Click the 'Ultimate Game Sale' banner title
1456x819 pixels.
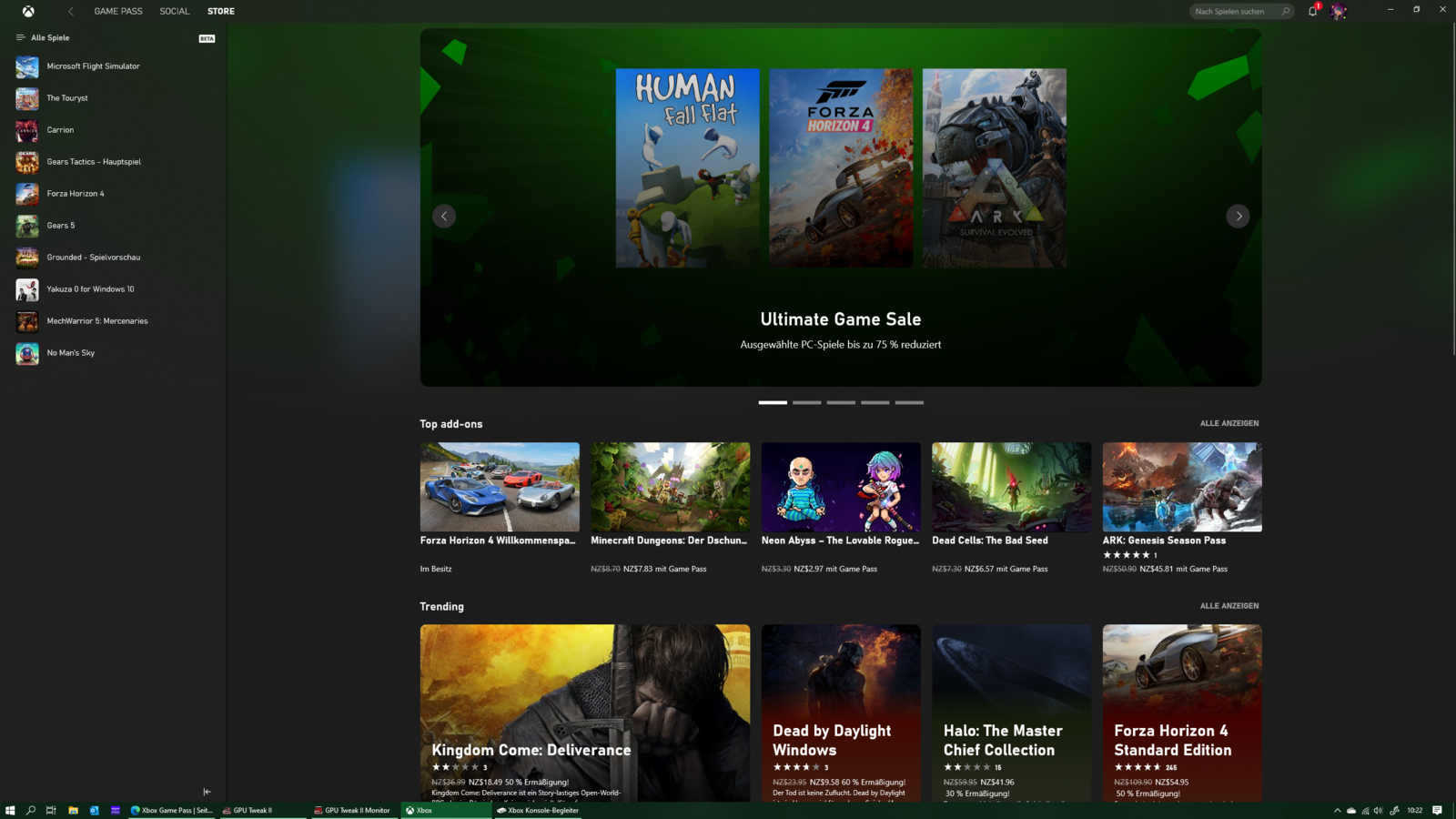[x=841, y=319]
